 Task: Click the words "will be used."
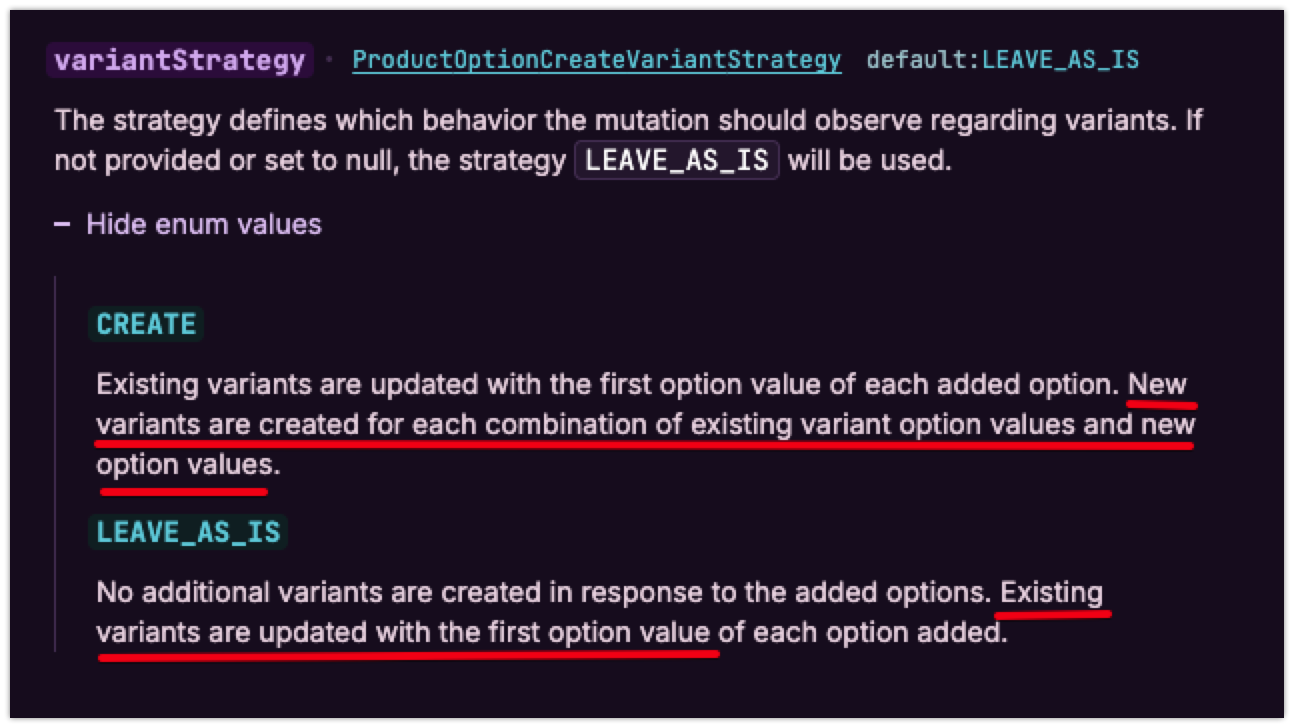click(x=870, y=161)
